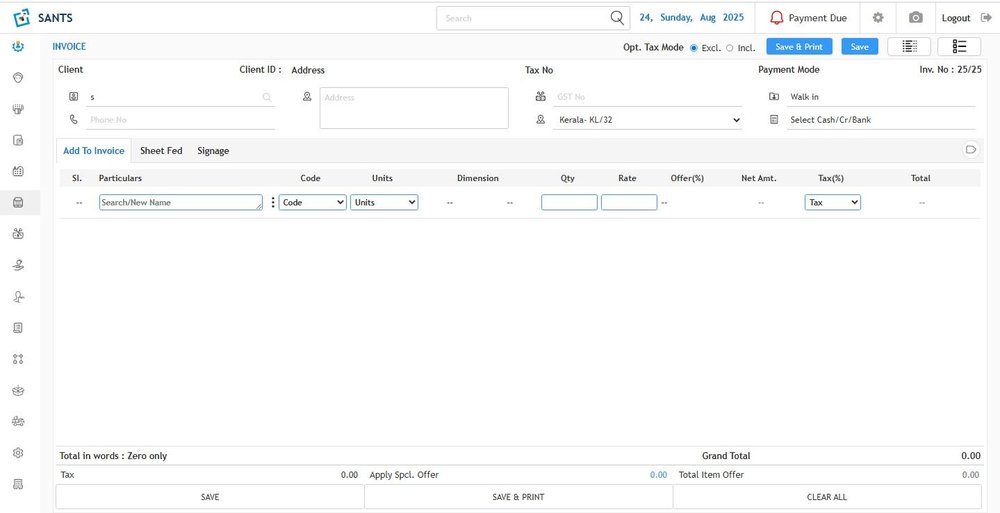The image size is (1000, 513).
Task: Open the blue gear-person sidebar icon
Action: [x=18, y=47]
